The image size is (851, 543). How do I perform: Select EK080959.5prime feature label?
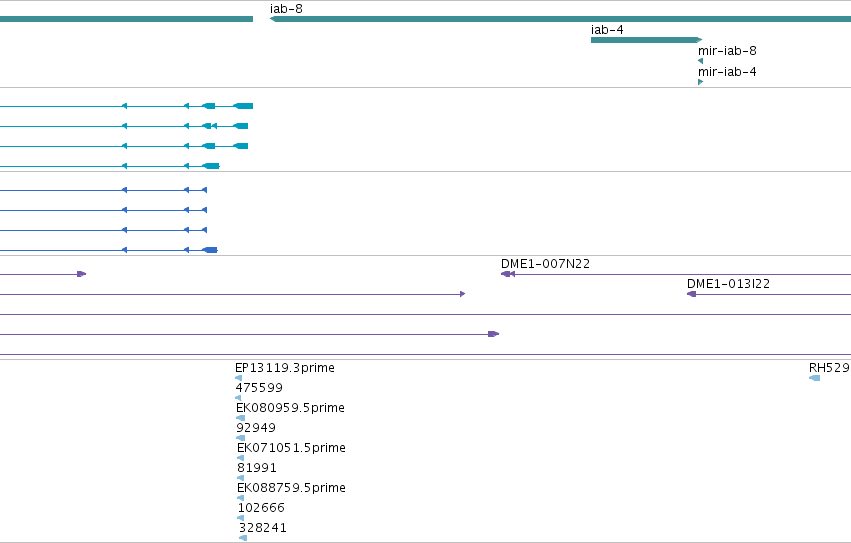pyautogui.click(x=290, y=408)
